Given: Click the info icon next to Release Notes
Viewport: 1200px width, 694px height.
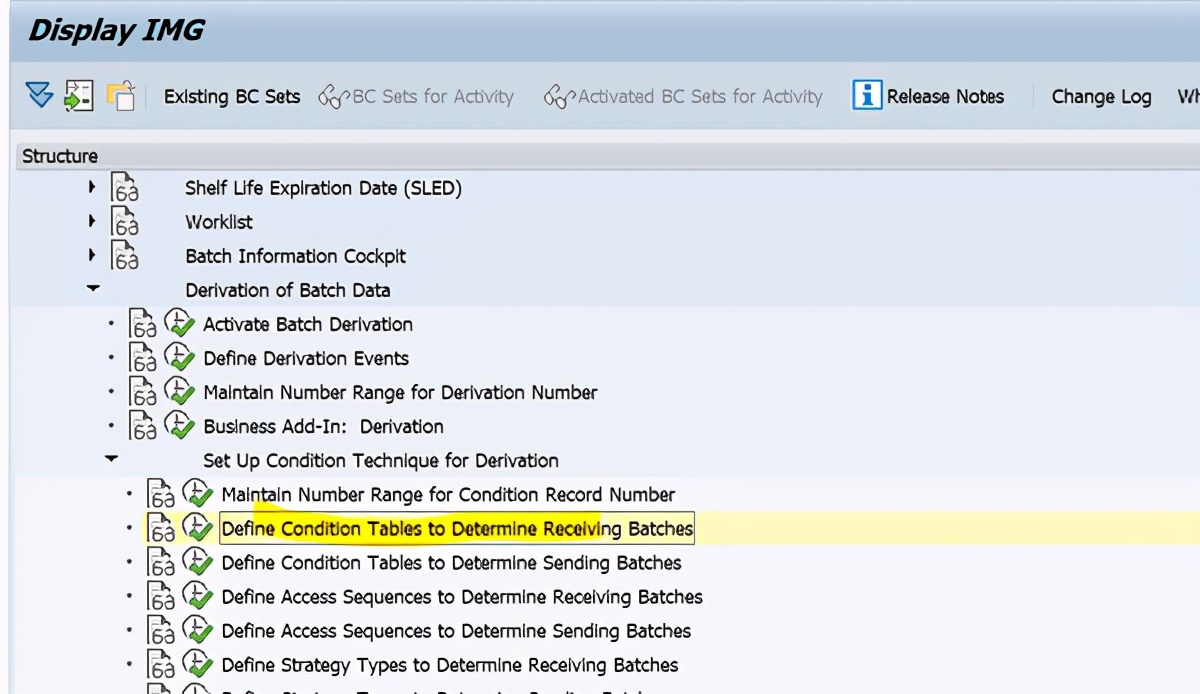Looking at the screenshot, I should [869, 96].
